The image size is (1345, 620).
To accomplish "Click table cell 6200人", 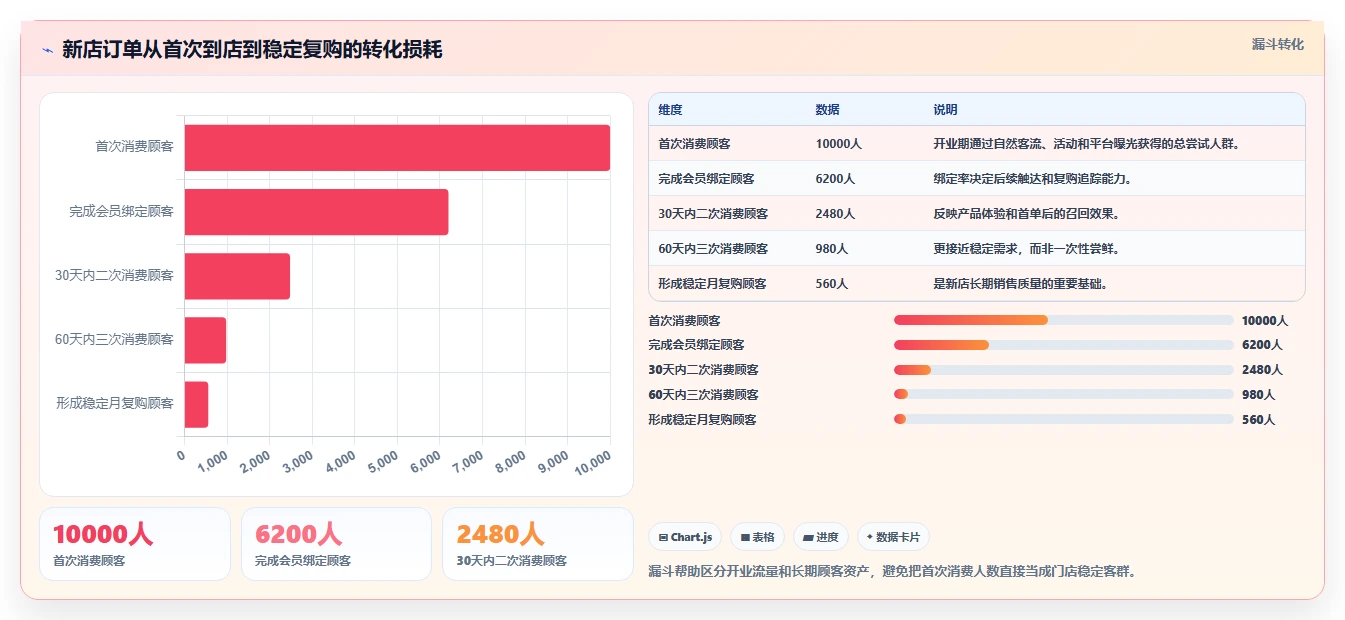I will click(835, 179).
